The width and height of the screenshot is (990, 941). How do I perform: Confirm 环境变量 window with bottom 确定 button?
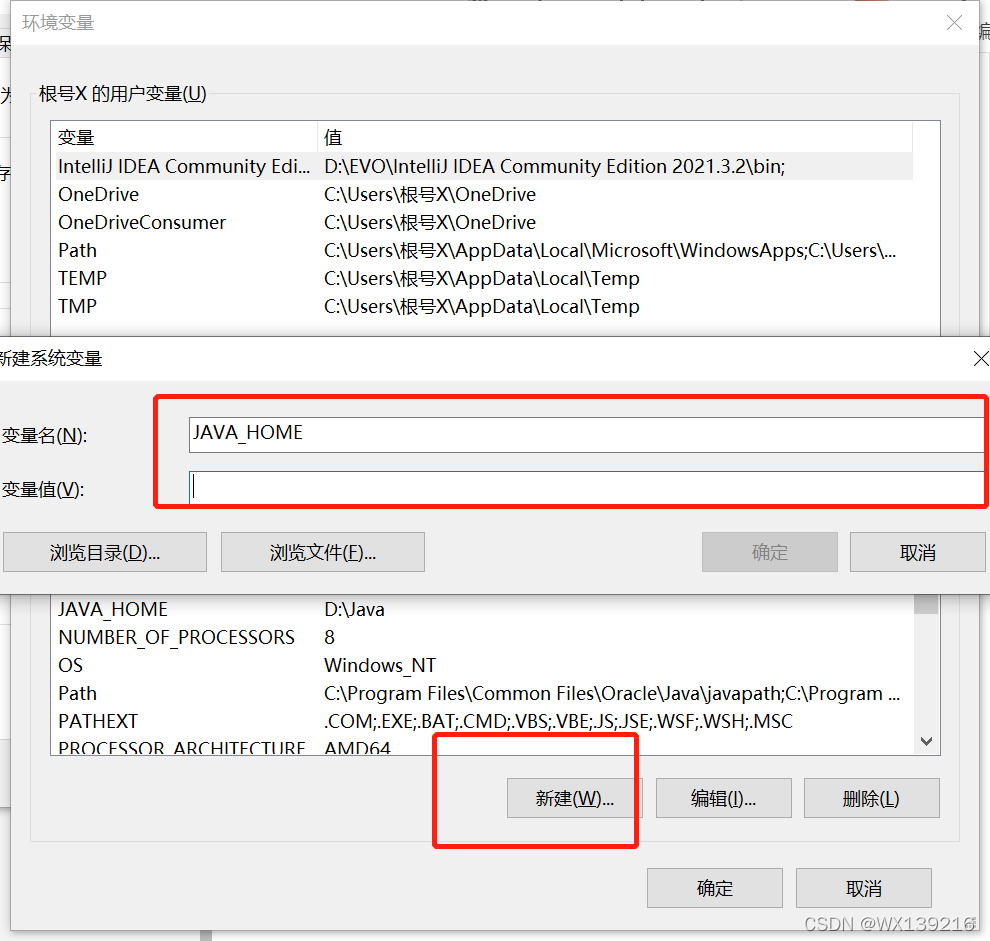(x=715, y=888)
